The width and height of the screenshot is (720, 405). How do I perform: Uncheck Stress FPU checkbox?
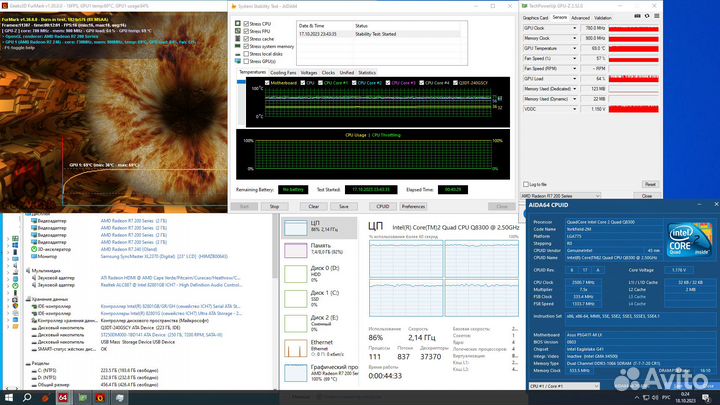click(x=247, y=31)
